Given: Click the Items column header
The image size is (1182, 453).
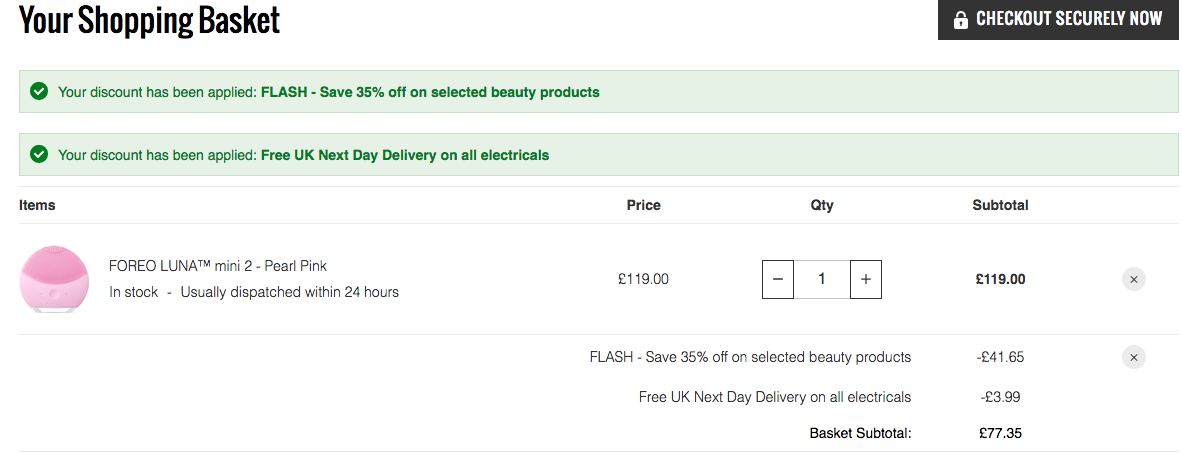Looking at the screenshot, I should 37,205.
